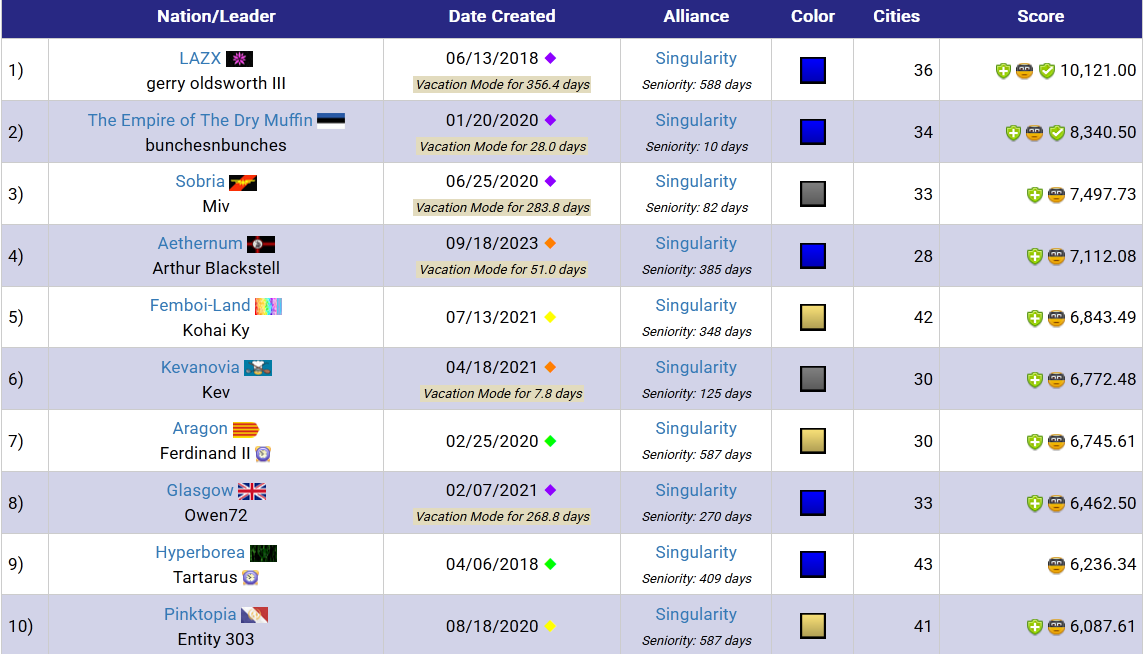The image size is (1146, 654).
Task: Click the green checkmark shield in LAZX row
Action: point(1047,71)
